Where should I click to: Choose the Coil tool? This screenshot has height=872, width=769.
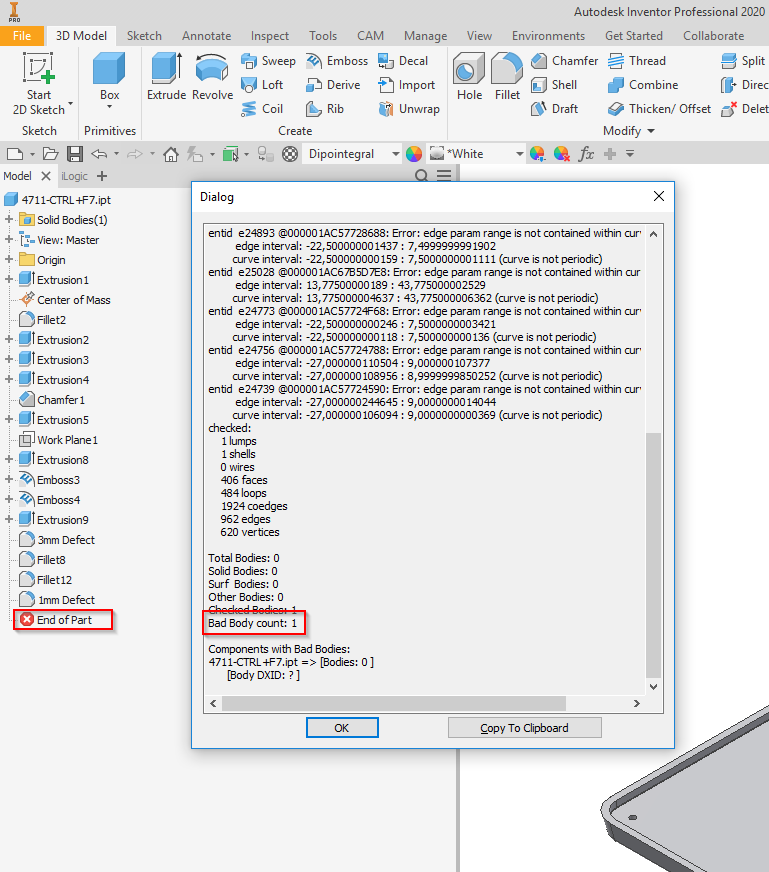pyautogui.click(x=262, y=108)
